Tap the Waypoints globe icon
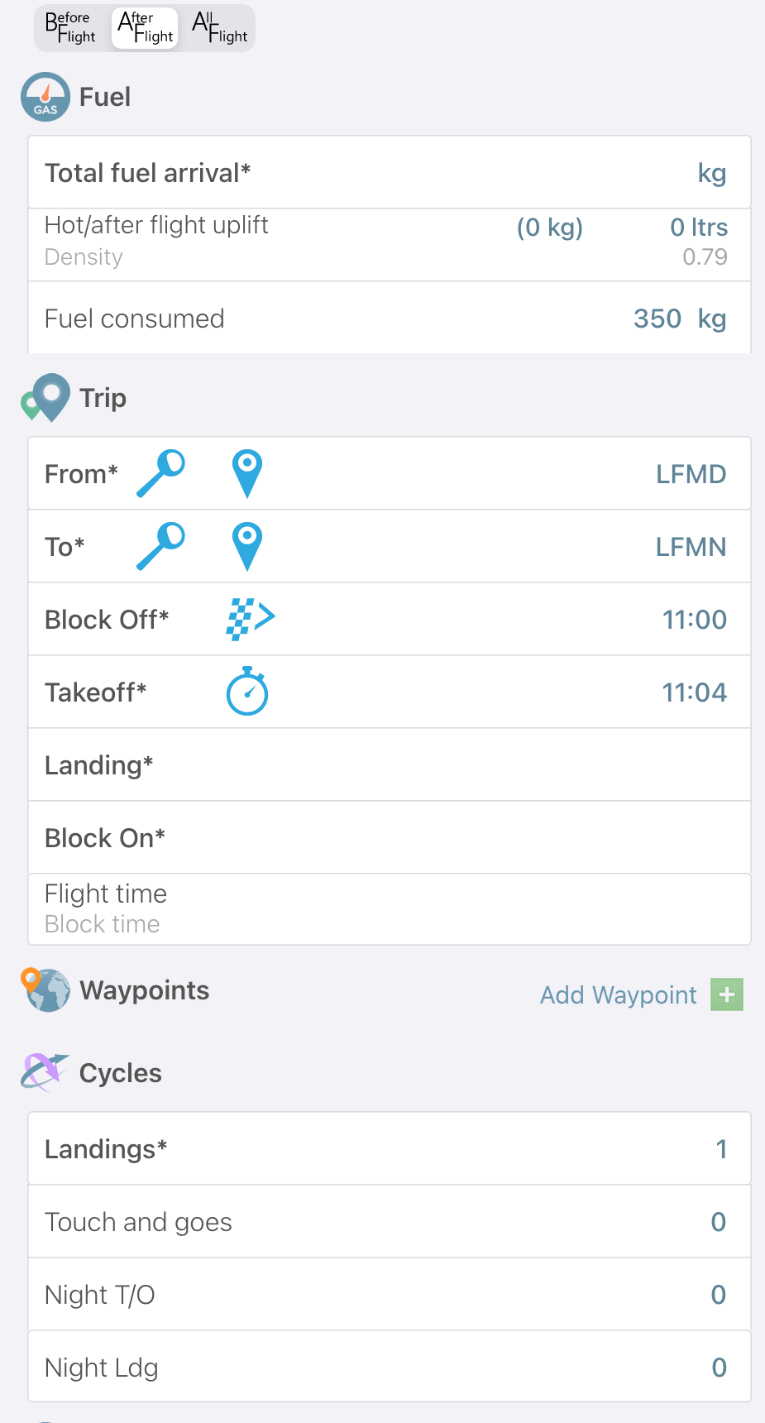 point(46,991)
